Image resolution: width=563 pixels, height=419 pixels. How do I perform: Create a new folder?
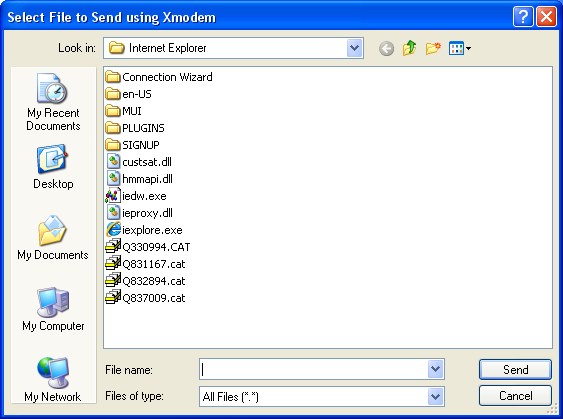pos(433,48)
